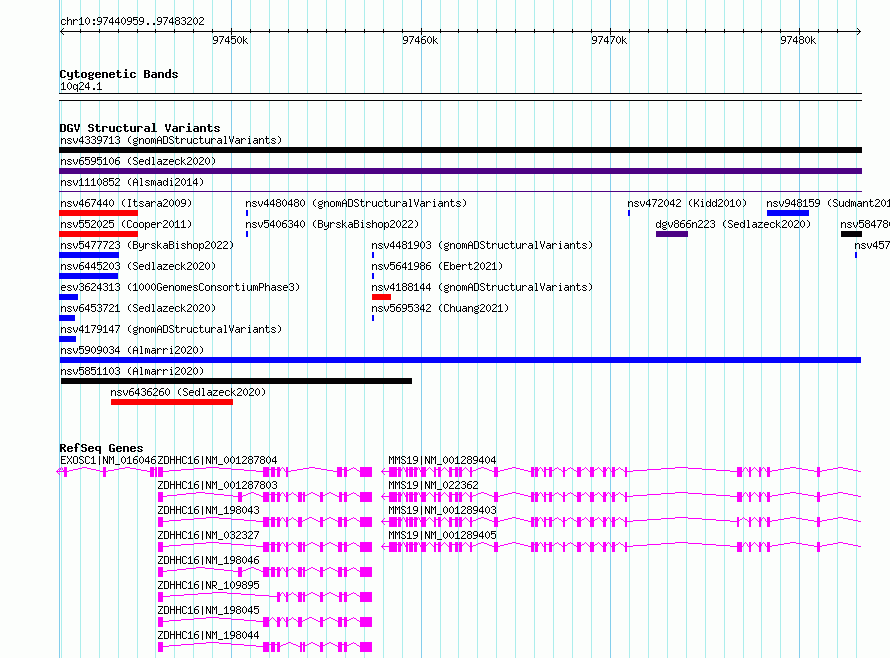Open nsv5641986 (Ebert2021) label
This screenshot has height=658, width=890.
[x=437, y=266]
